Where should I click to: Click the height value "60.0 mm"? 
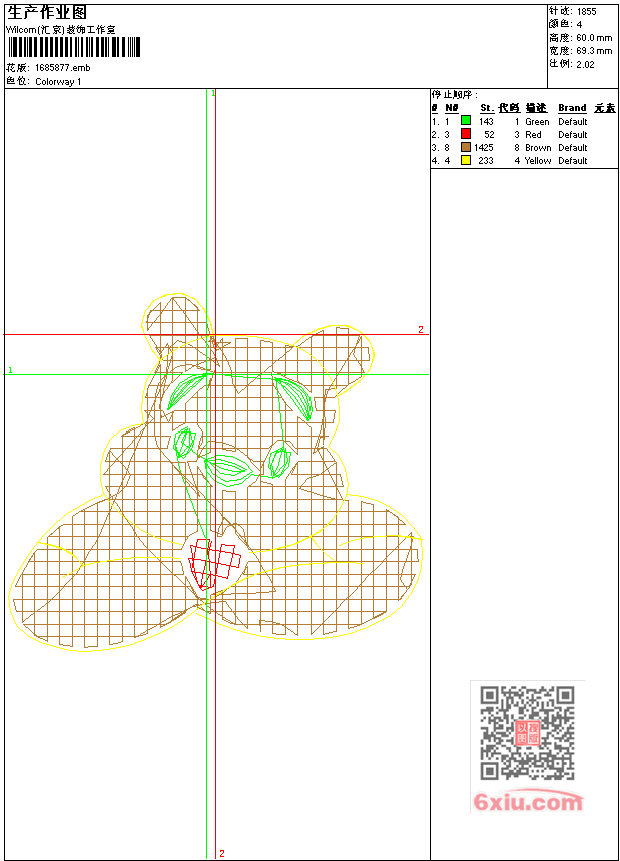pos(594,37)
